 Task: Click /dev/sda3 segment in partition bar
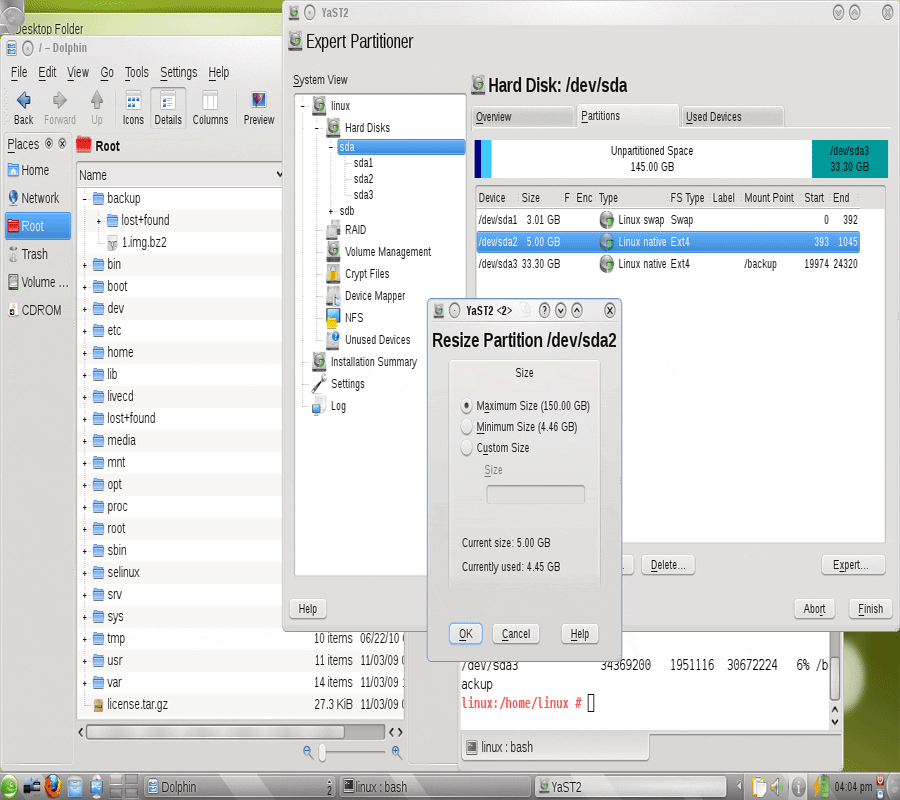(x=849, y=159)
